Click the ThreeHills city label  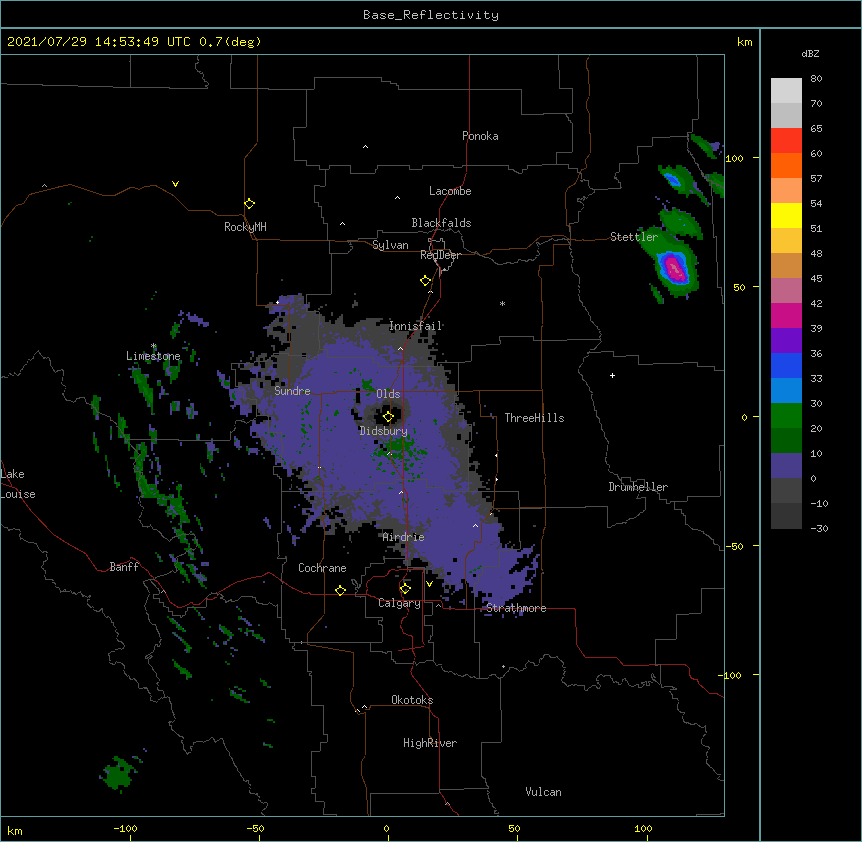pyautogui.click(x=534, y=418)
